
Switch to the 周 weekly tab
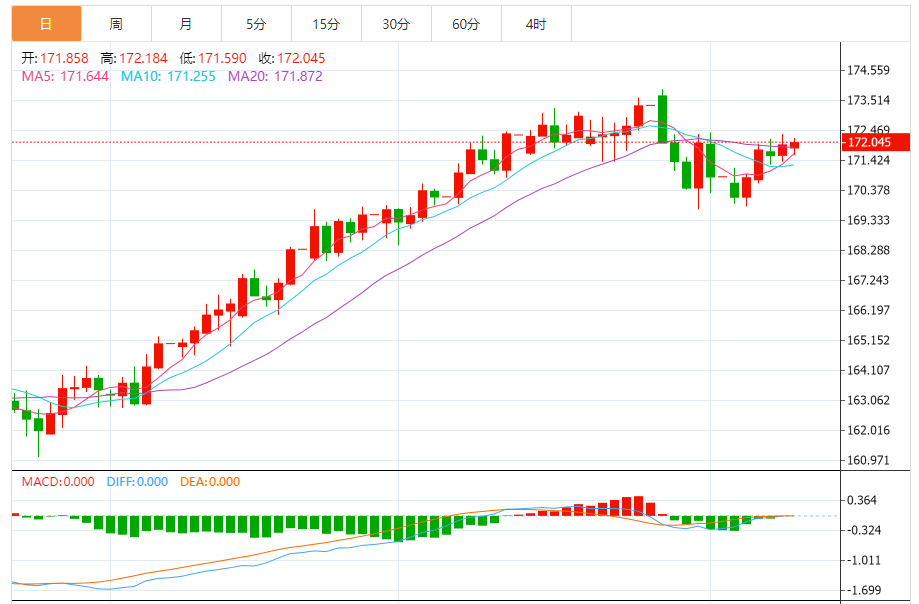tap(116, 24)
